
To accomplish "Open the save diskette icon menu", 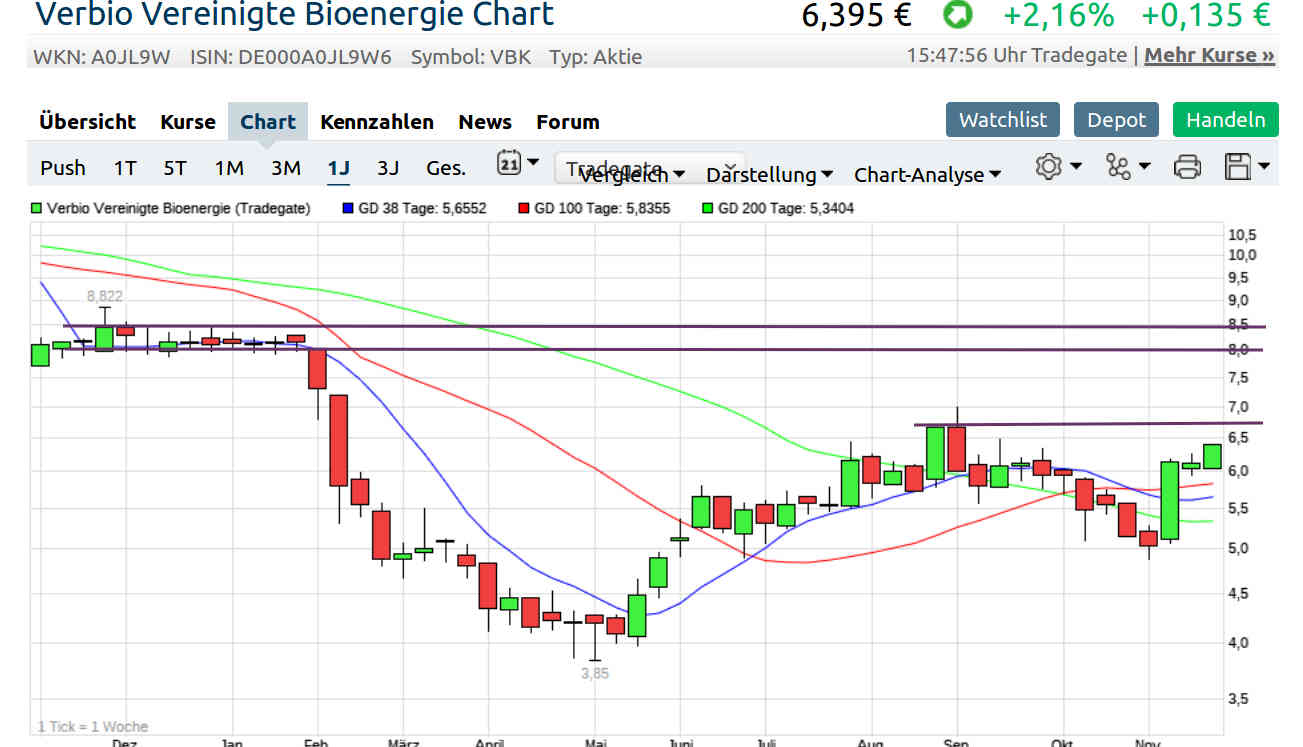I will coord(1247,166).
